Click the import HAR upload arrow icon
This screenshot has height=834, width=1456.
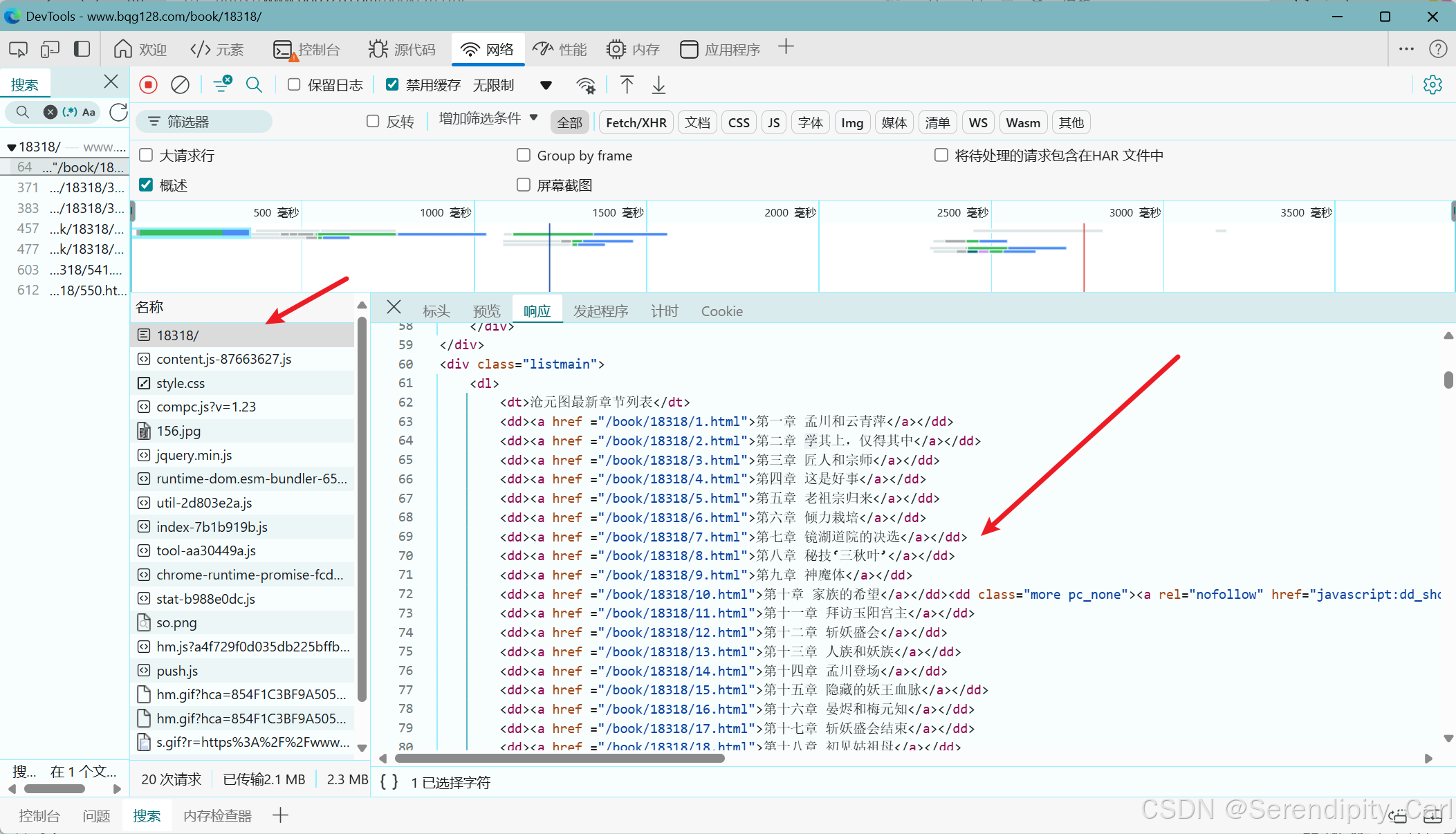click(627, 85)
